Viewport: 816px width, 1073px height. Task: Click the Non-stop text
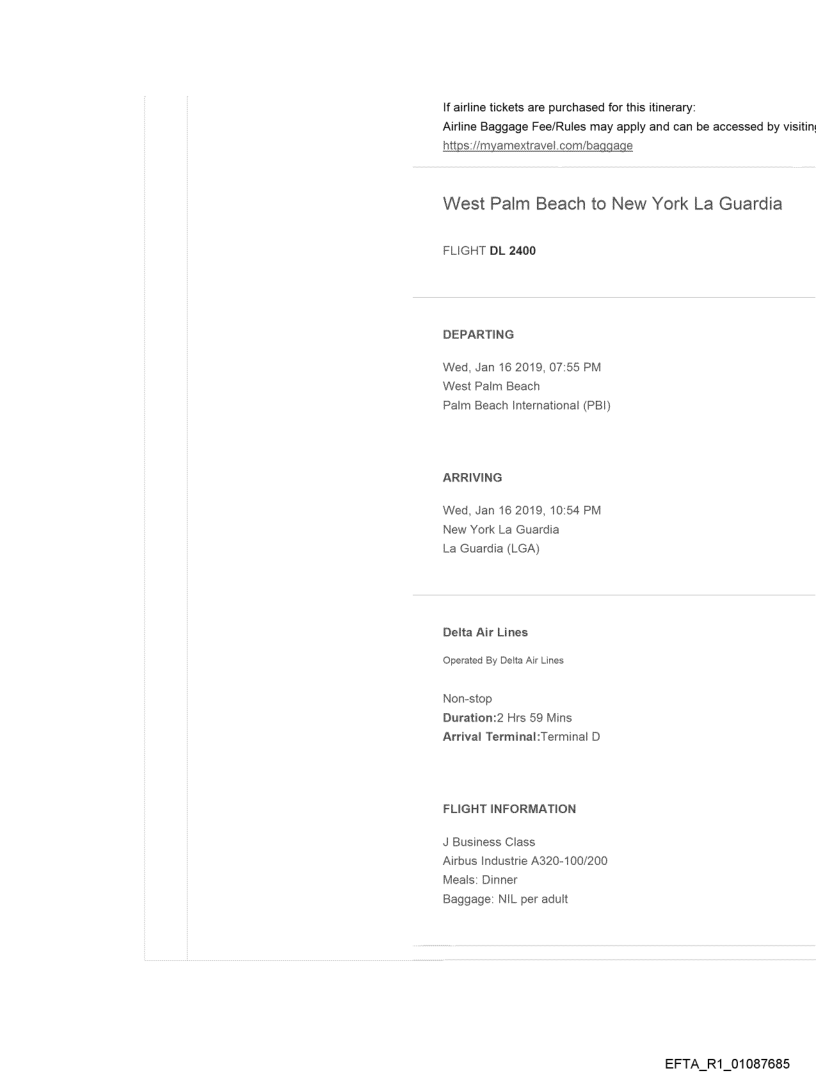467,699
